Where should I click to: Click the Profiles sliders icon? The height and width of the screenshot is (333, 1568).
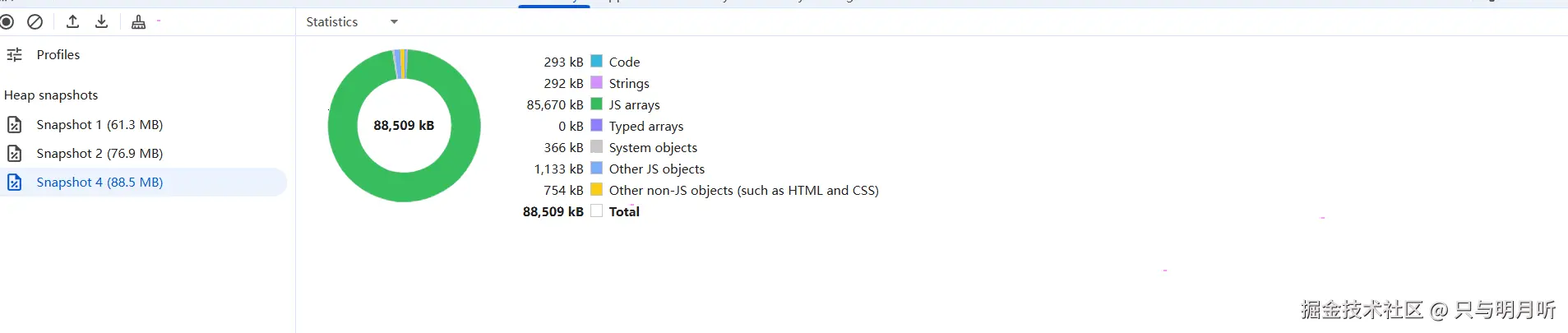pos(15,55)
